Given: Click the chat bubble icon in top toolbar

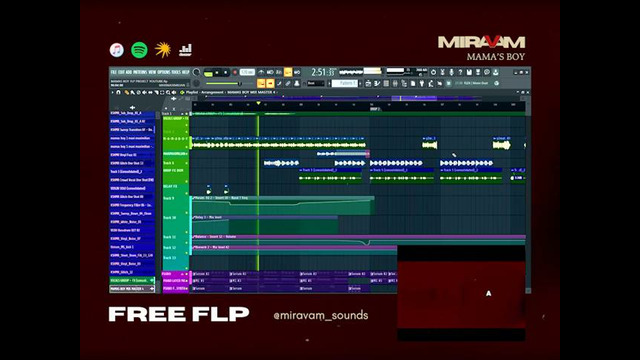Looking at the screenshot, I should pos(487,72).
